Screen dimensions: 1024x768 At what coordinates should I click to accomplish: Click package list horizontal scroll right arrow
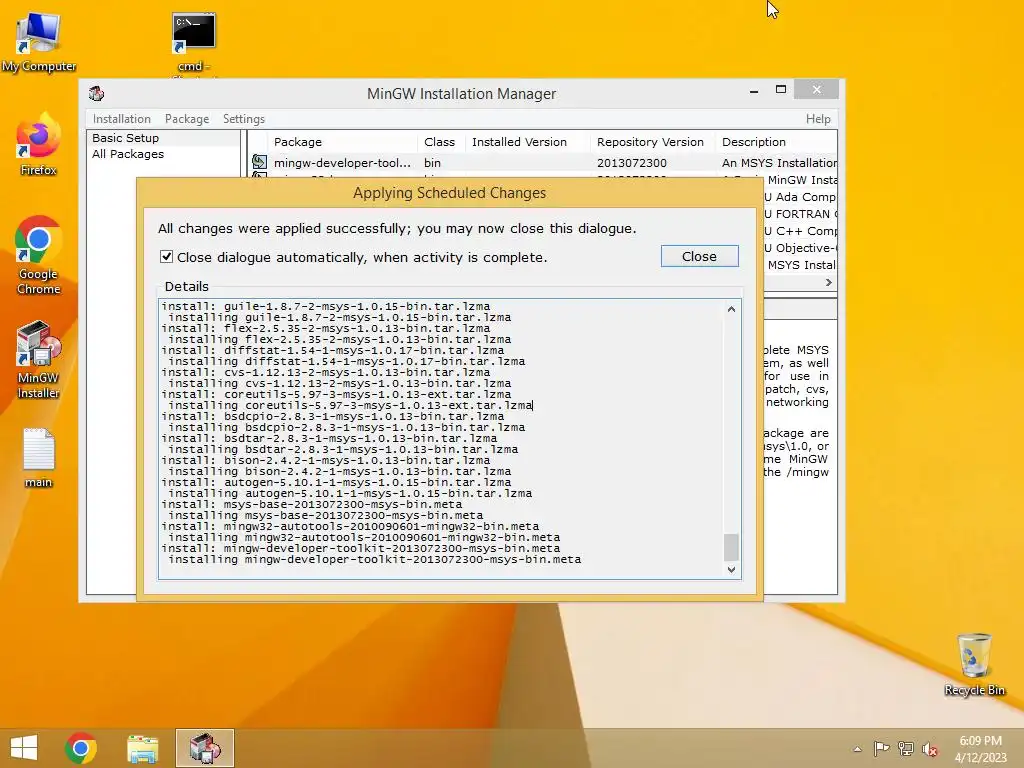[x=829, y=282]
